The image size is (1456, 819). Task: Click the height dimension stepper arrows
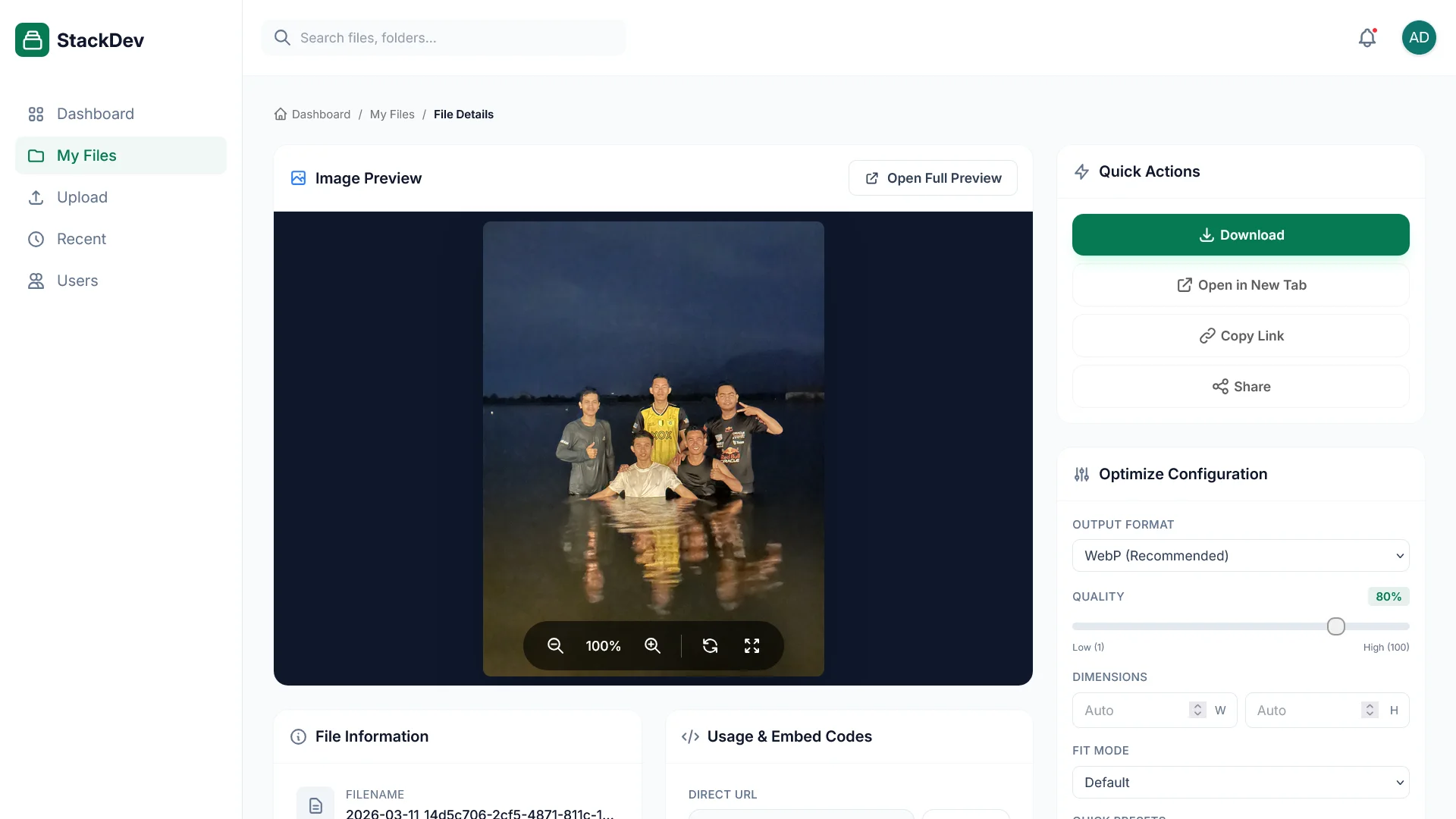click(x=1370, y=711)
